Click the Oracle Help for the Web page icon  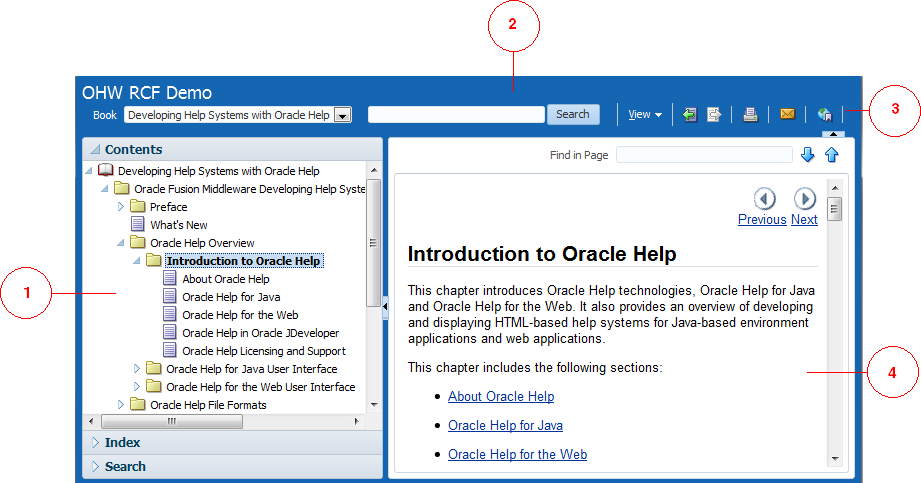pyautogui.click(x=170, y=314)
